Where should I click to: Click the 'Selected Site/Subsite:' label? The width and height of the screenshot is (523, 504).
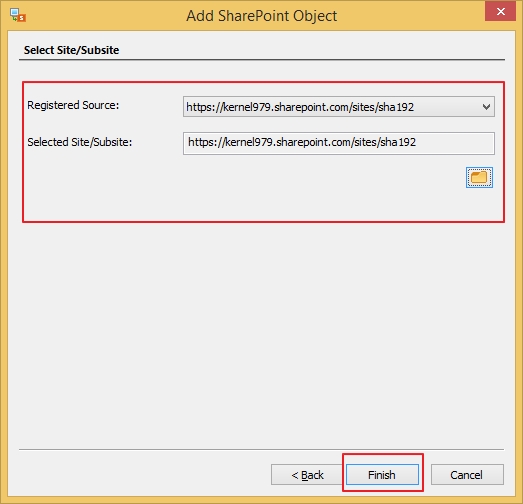[80, 142]
